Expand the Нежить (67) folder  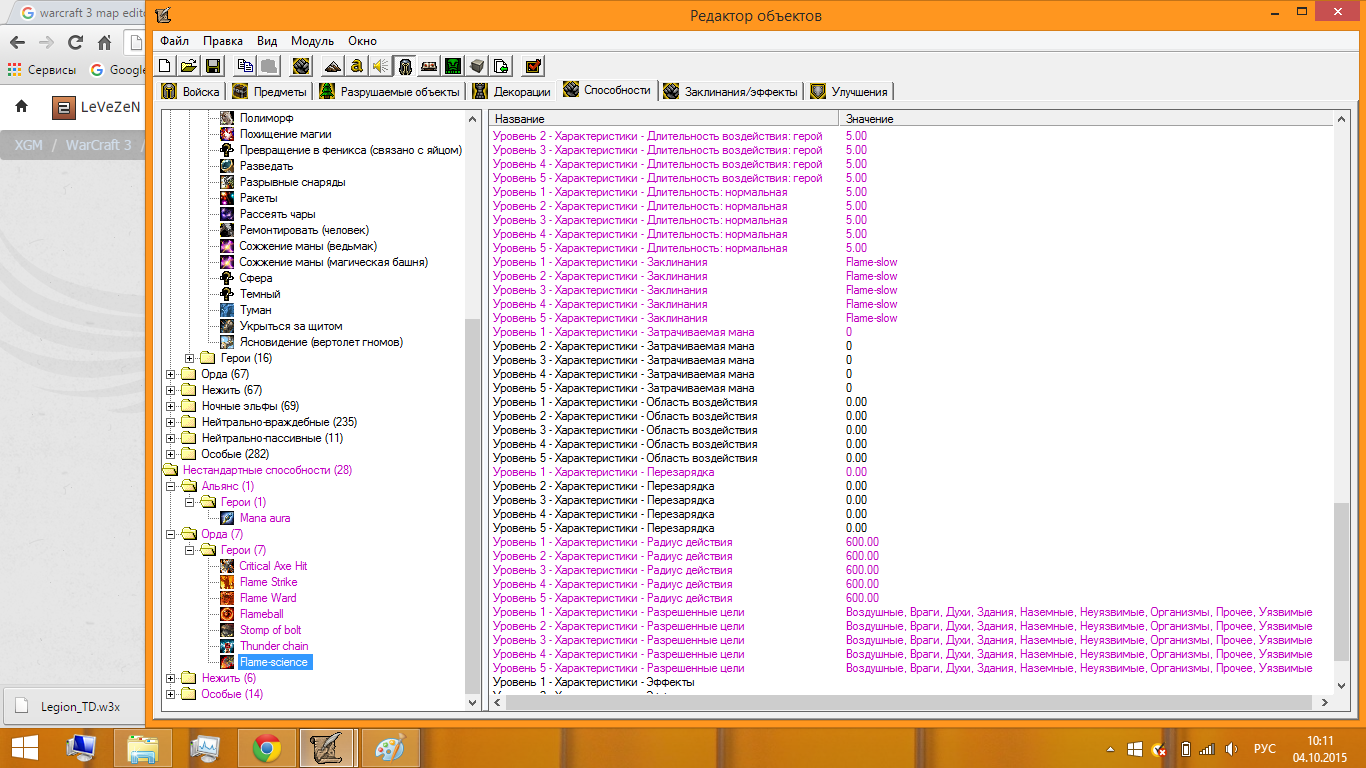coord(171,390)
